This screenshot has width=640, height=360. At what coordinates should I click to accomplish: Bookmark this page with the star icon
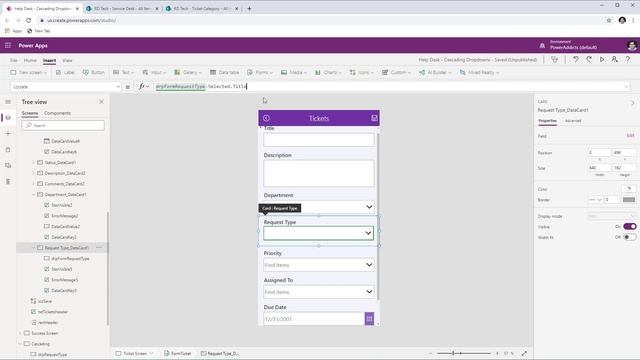(609, 20)
